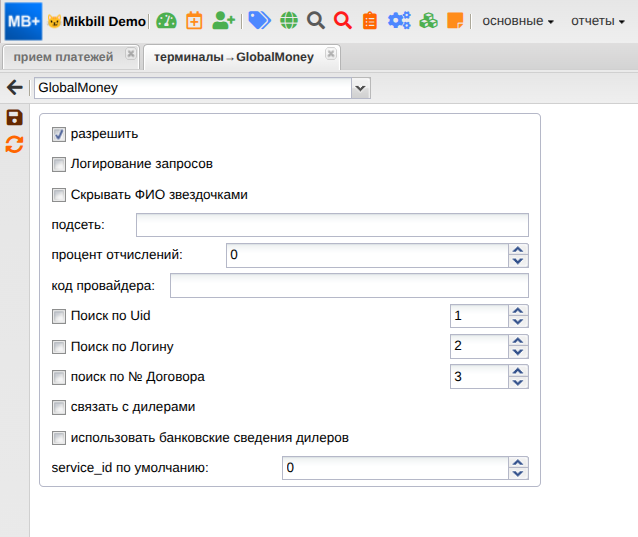Click the процент отчислений number field

367,255
